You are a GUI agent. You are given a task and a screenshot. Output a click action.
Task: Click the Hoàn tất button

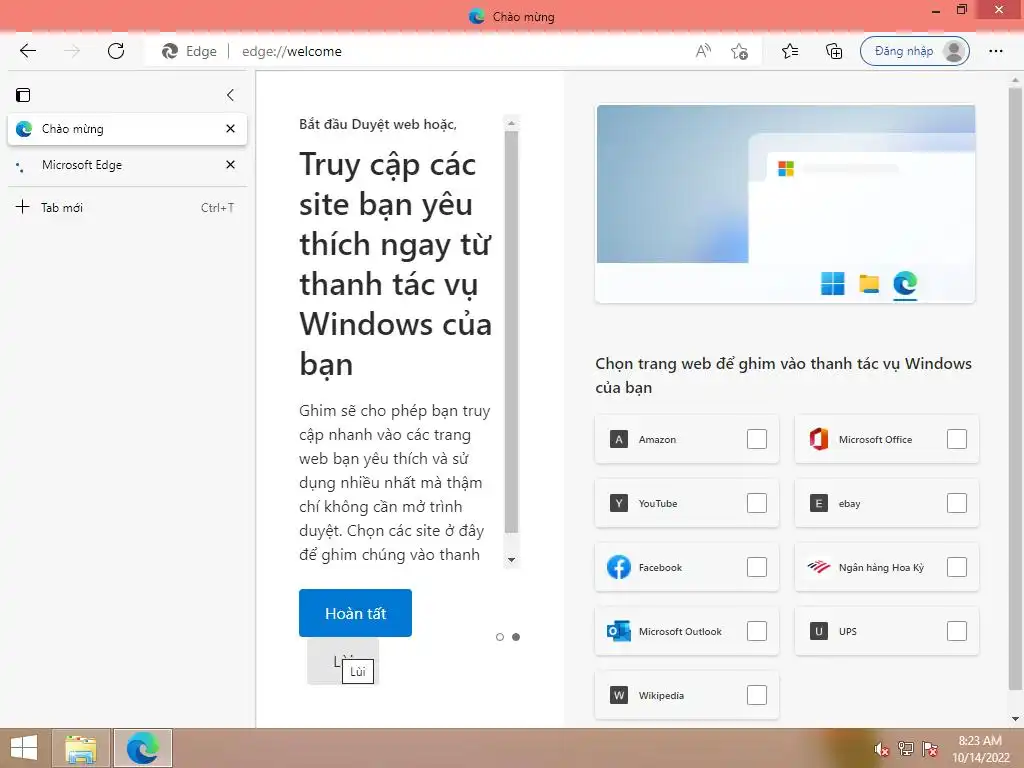(x=355, y=613)
